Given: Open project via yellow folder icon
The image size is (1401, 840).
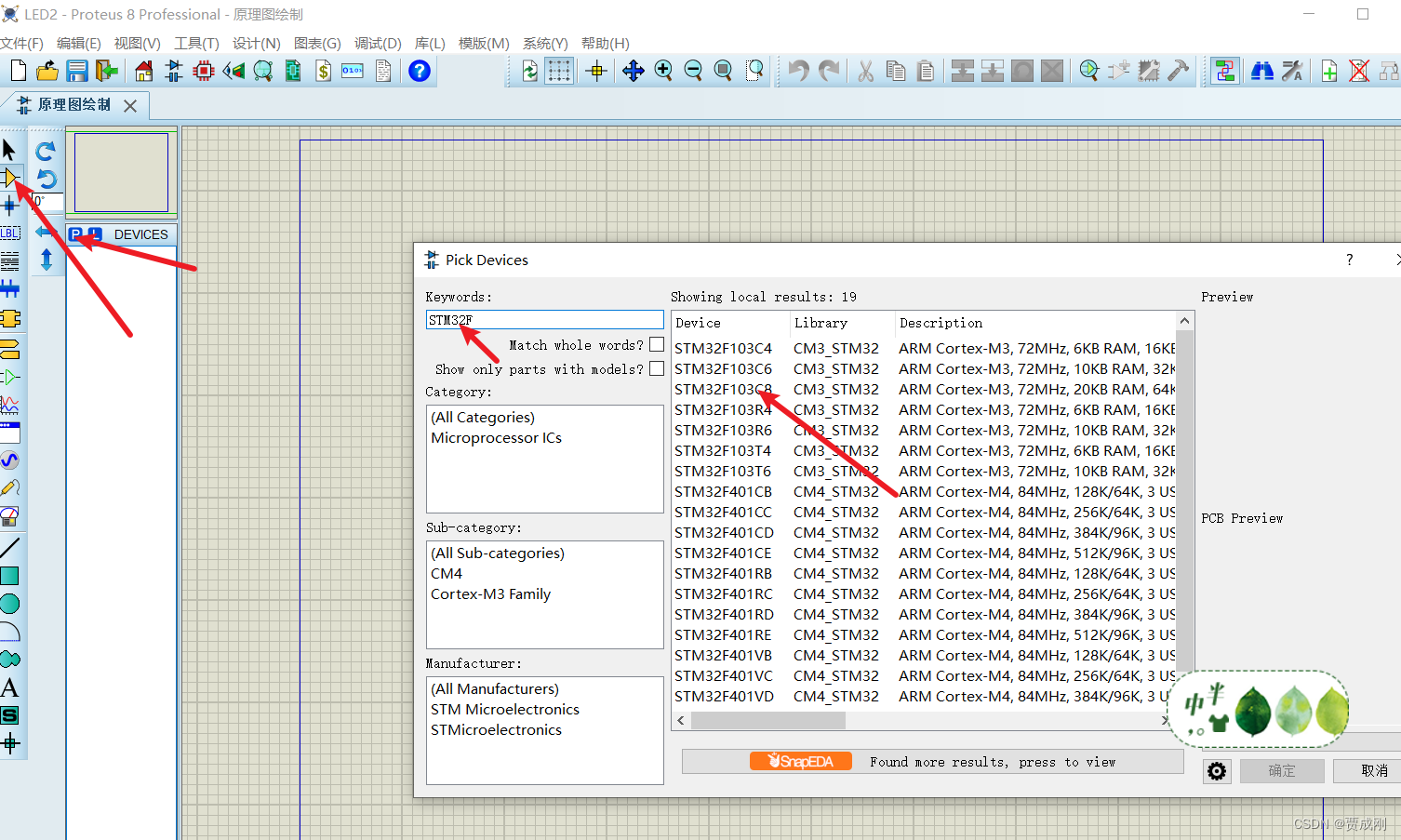Looking at the screenshot, I should pyautogui.click(x=47, y=71).
